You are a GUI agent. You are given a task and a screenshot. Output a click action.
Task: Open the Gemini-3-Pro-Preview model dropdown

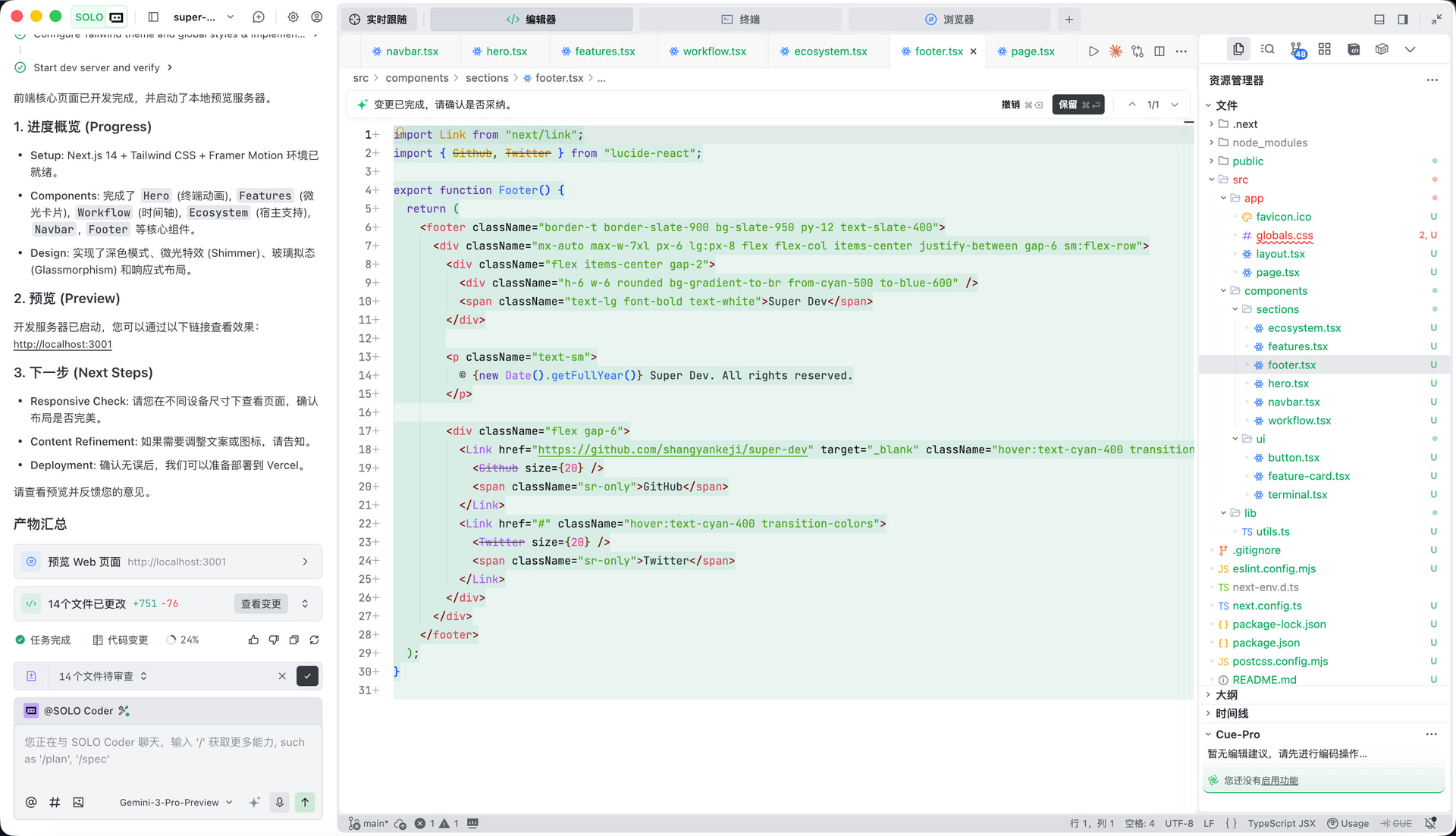(175, 802)
